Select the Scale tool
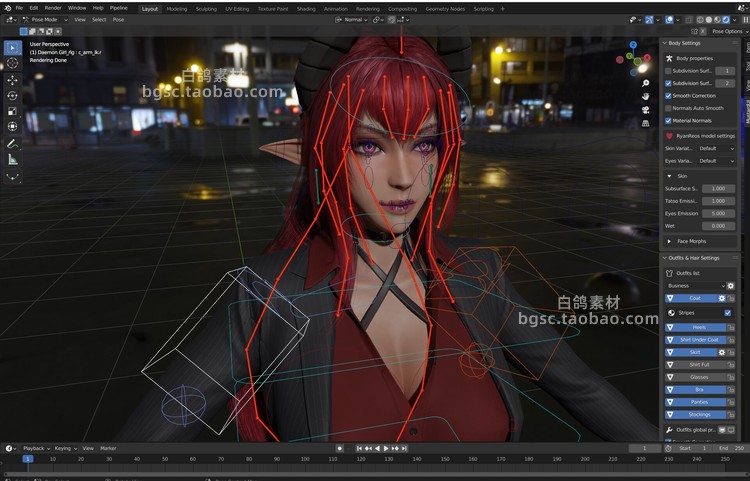The height and width of the screenshot is (481, 750). coord(12,111)
